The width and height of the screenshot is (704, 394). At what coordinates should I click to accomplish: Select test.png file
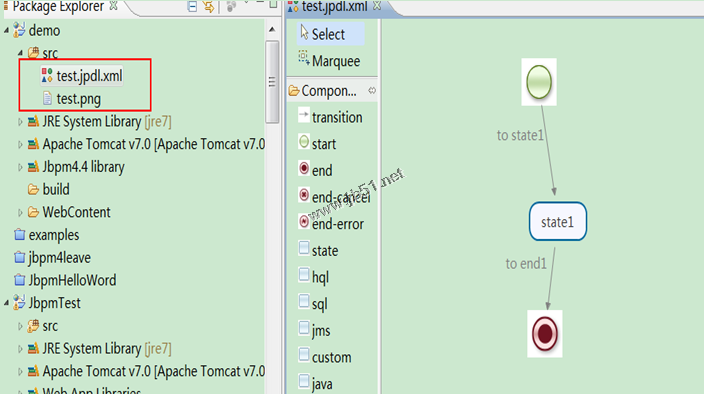click(x=72, y=99)
